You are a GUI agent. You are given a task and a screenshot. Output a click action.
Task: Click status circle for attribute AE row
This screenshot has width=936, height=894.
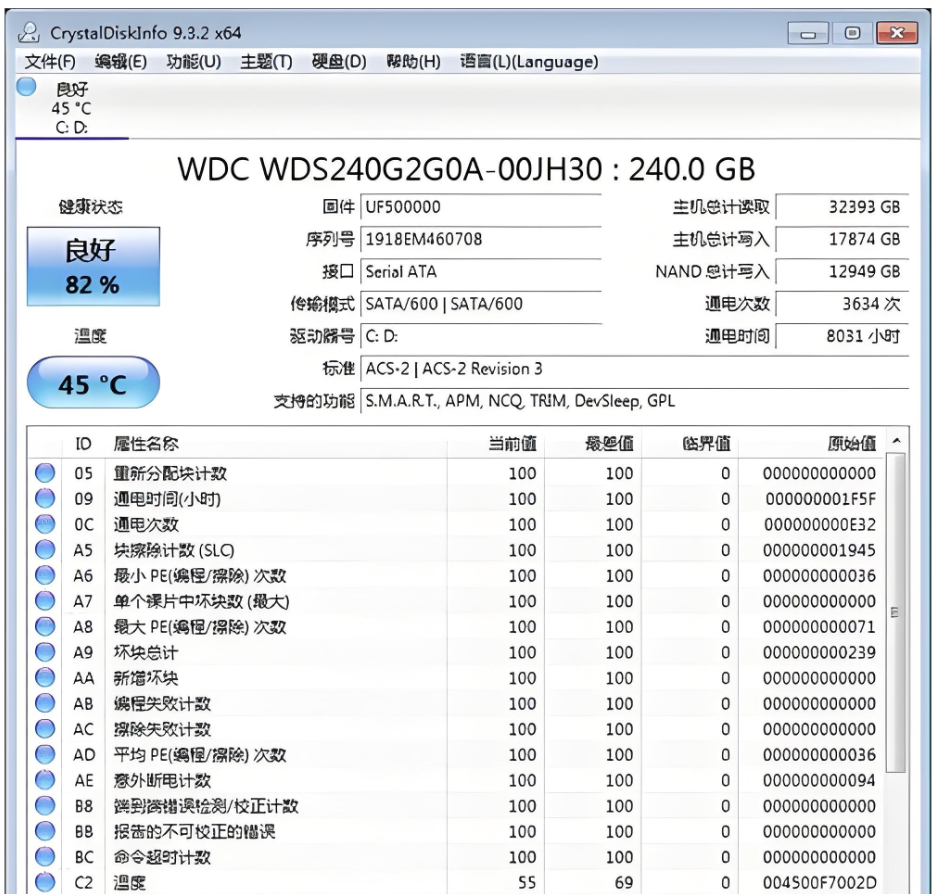pyautogui.click(x=44, y=781)
